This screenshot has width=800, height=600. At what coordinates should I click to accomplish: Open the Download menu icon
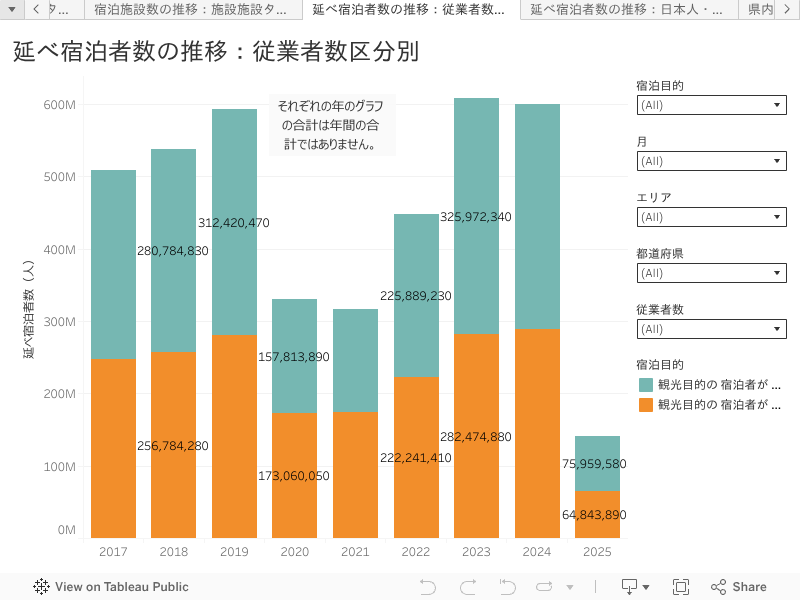[635, 587]
